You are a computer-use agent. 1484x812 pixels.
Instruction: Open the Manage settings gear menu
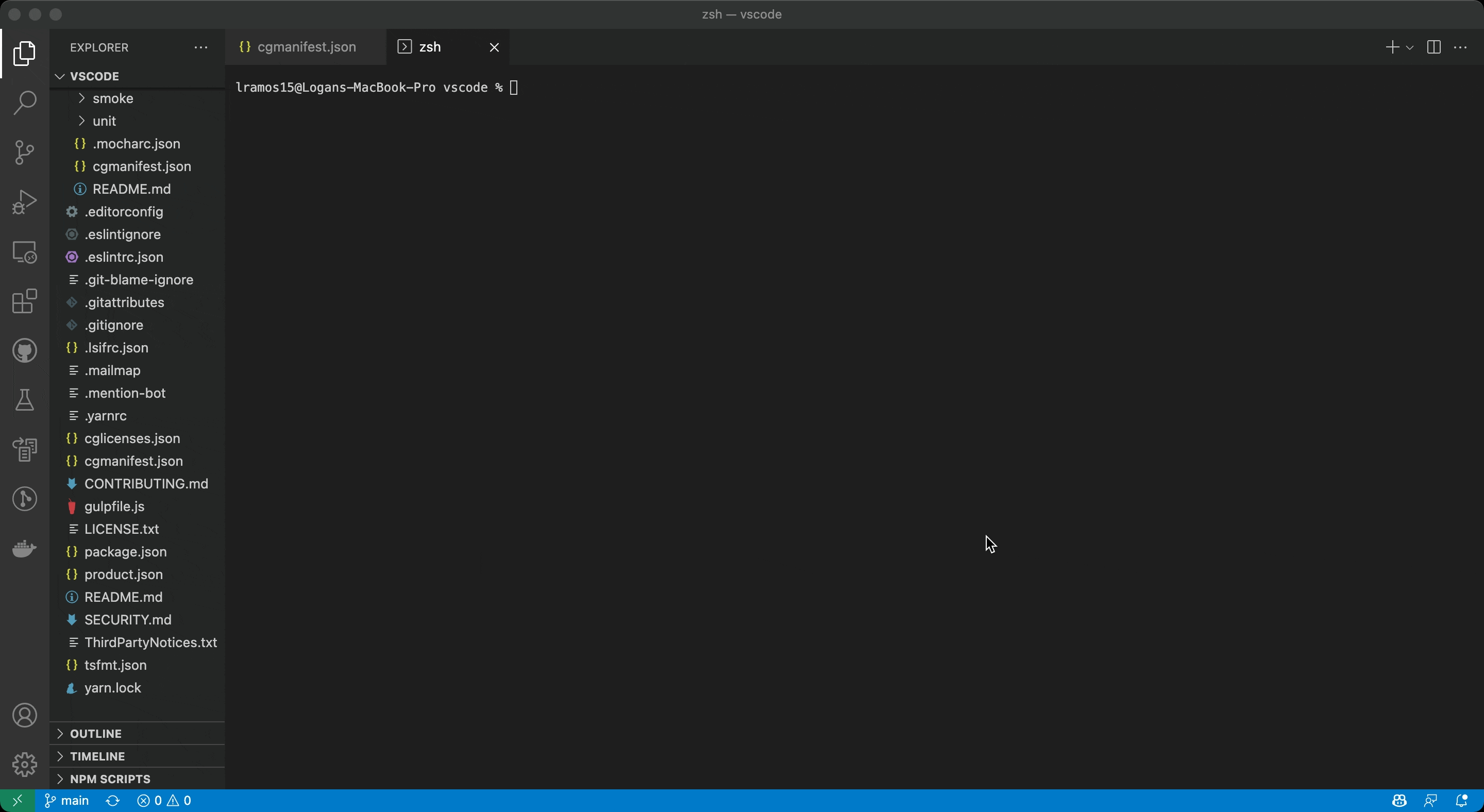24,764
